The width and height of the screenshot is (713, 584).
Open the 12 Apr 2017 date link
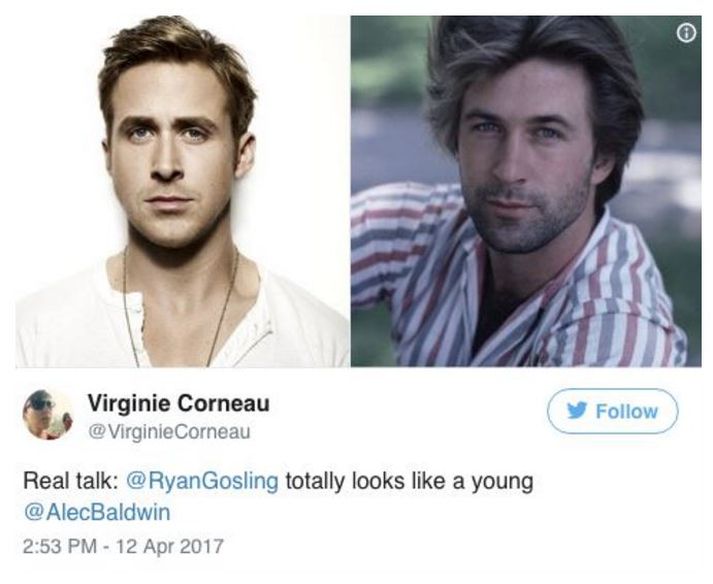[x=170, y=546]
